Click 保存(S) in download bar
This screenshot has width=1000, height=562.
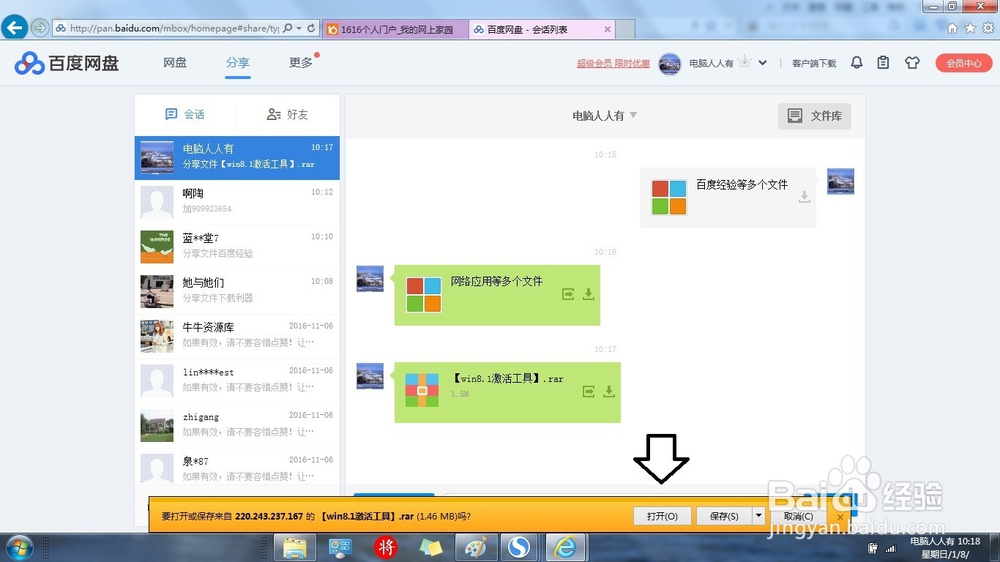point(724,516)
